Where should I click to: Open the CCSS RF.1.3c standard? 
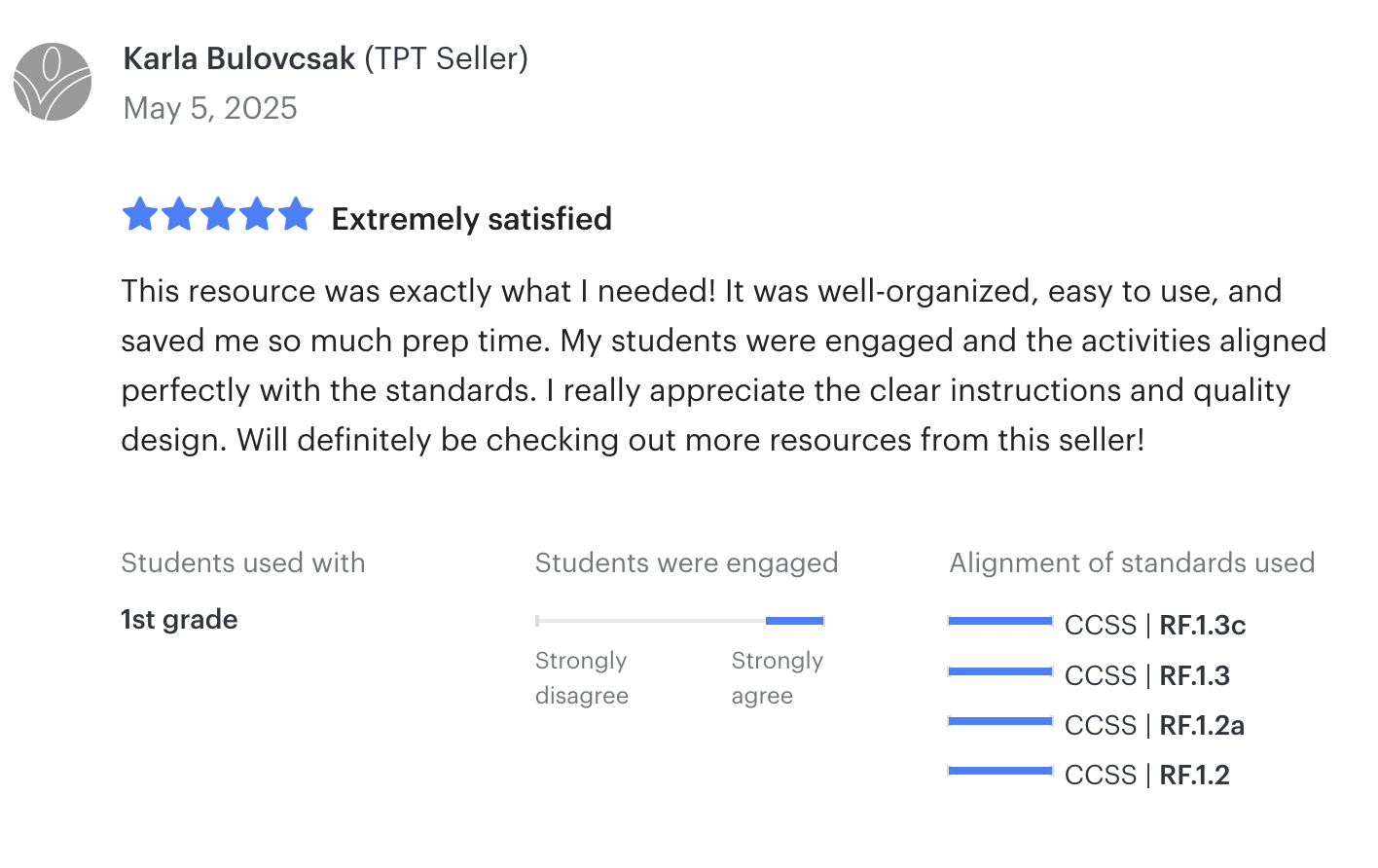pos(1155,625)
